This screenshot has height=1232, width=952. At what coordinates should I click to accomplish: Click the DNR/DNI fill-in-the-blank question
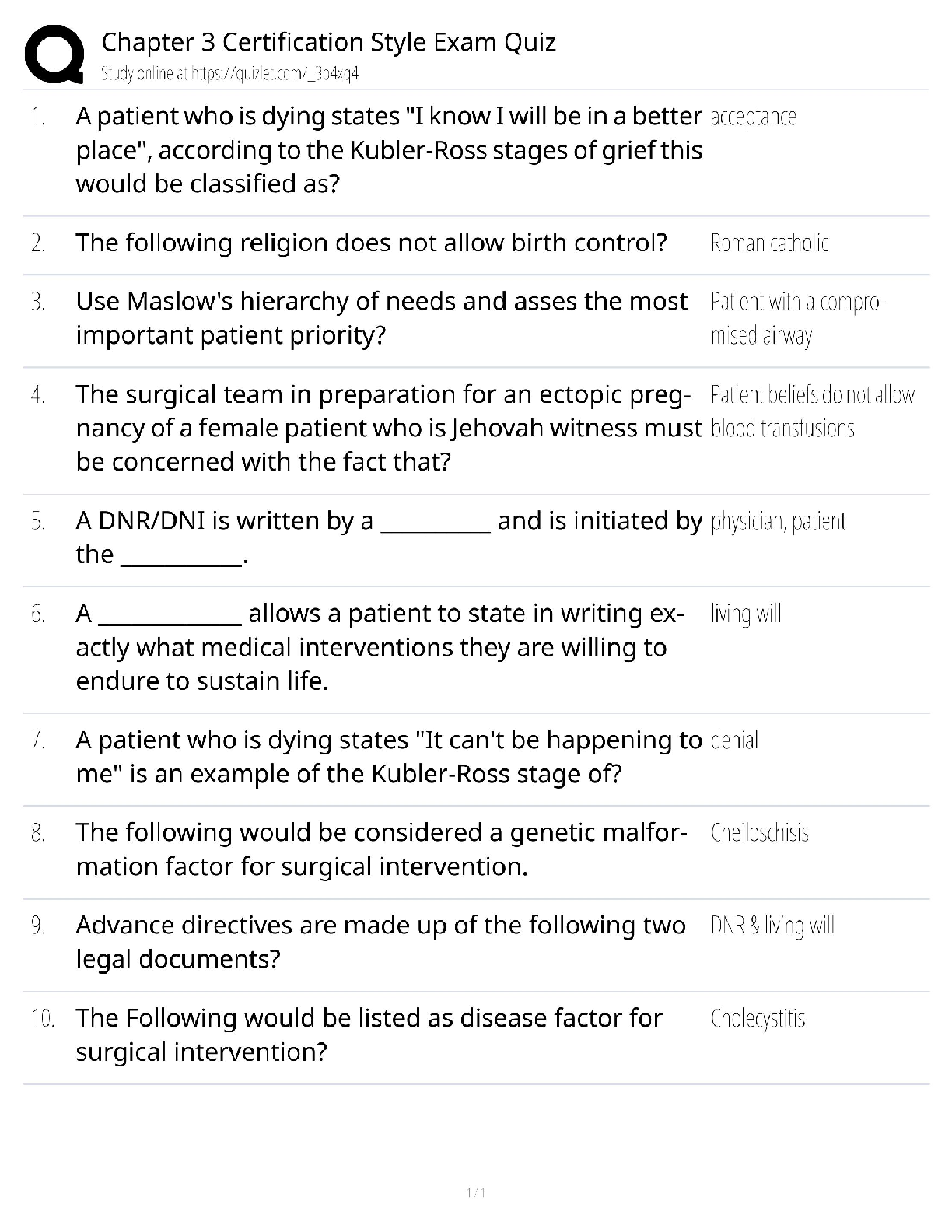coord(388,537)
